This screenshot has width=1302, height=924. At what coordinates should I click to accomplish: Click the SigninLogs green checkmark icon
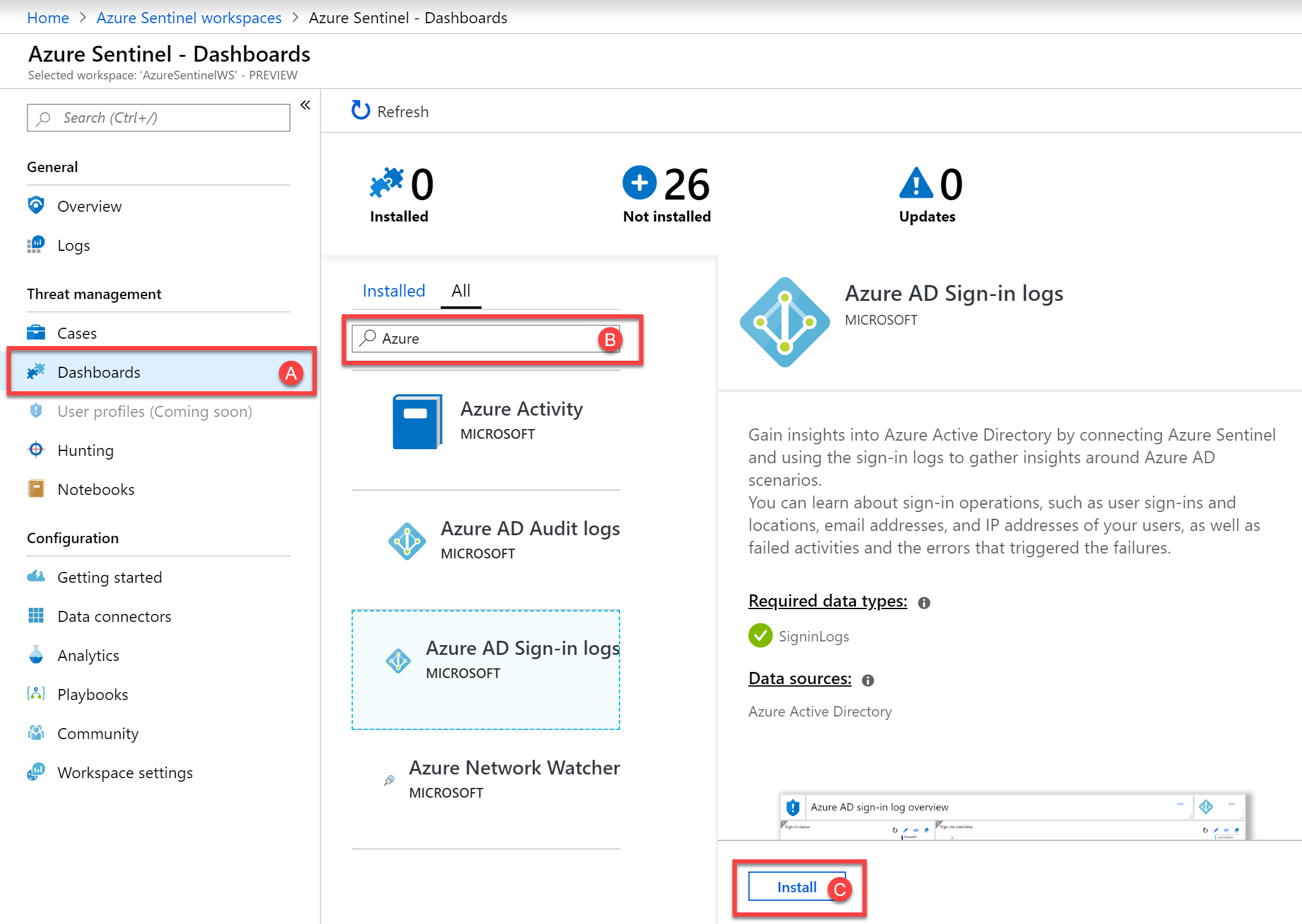pyautogui.click(x=761, y=635)
